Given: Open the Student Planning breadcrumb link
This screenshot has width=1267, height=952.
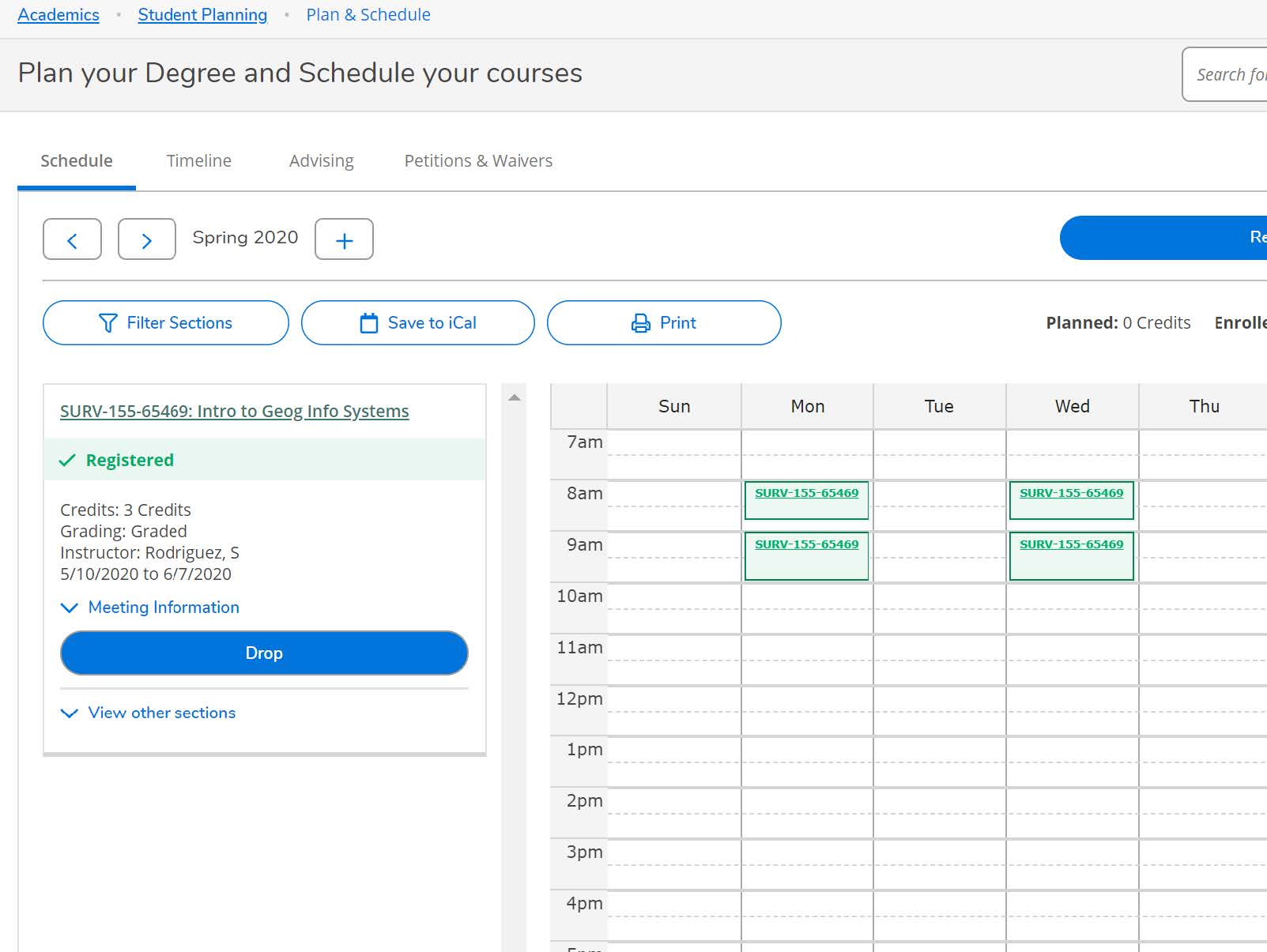Looking at the screenshot, I should coord(202,14).
